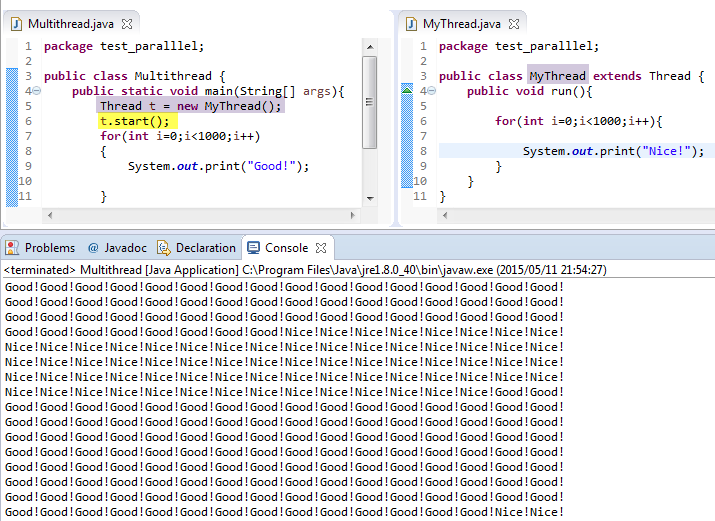Click the for loop line in MyThread.java
Viewport: 715px width, 521px height.
[x=579, y=121]
